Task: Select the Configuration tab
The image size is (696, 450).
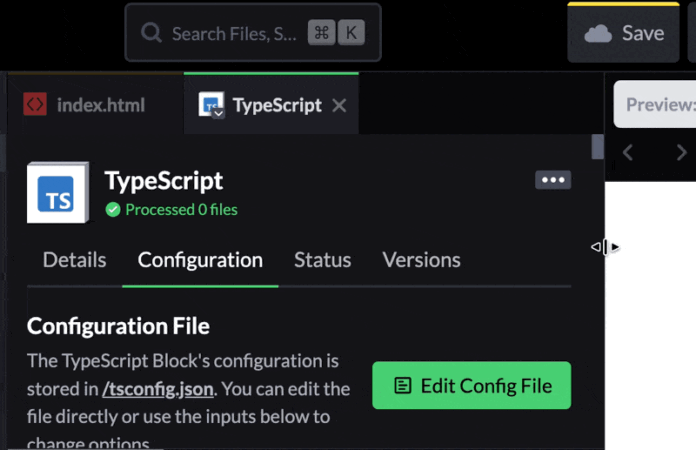Action: [x=200, y=260]
